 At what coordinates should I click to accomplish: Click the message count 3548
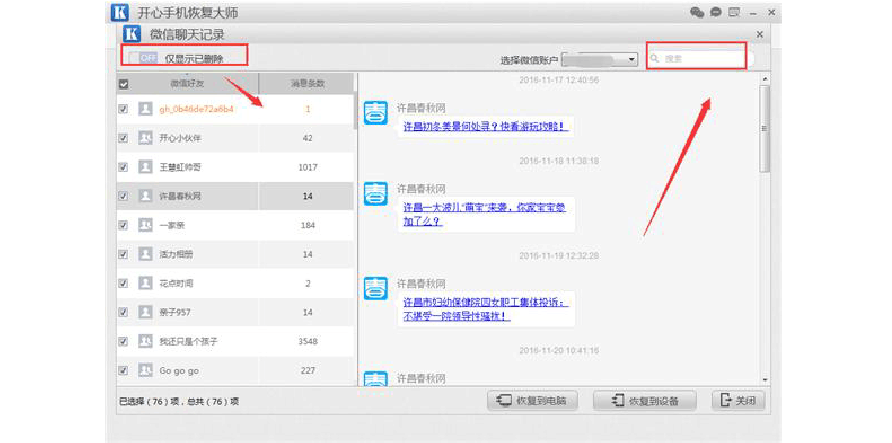[x=307, y=341]
